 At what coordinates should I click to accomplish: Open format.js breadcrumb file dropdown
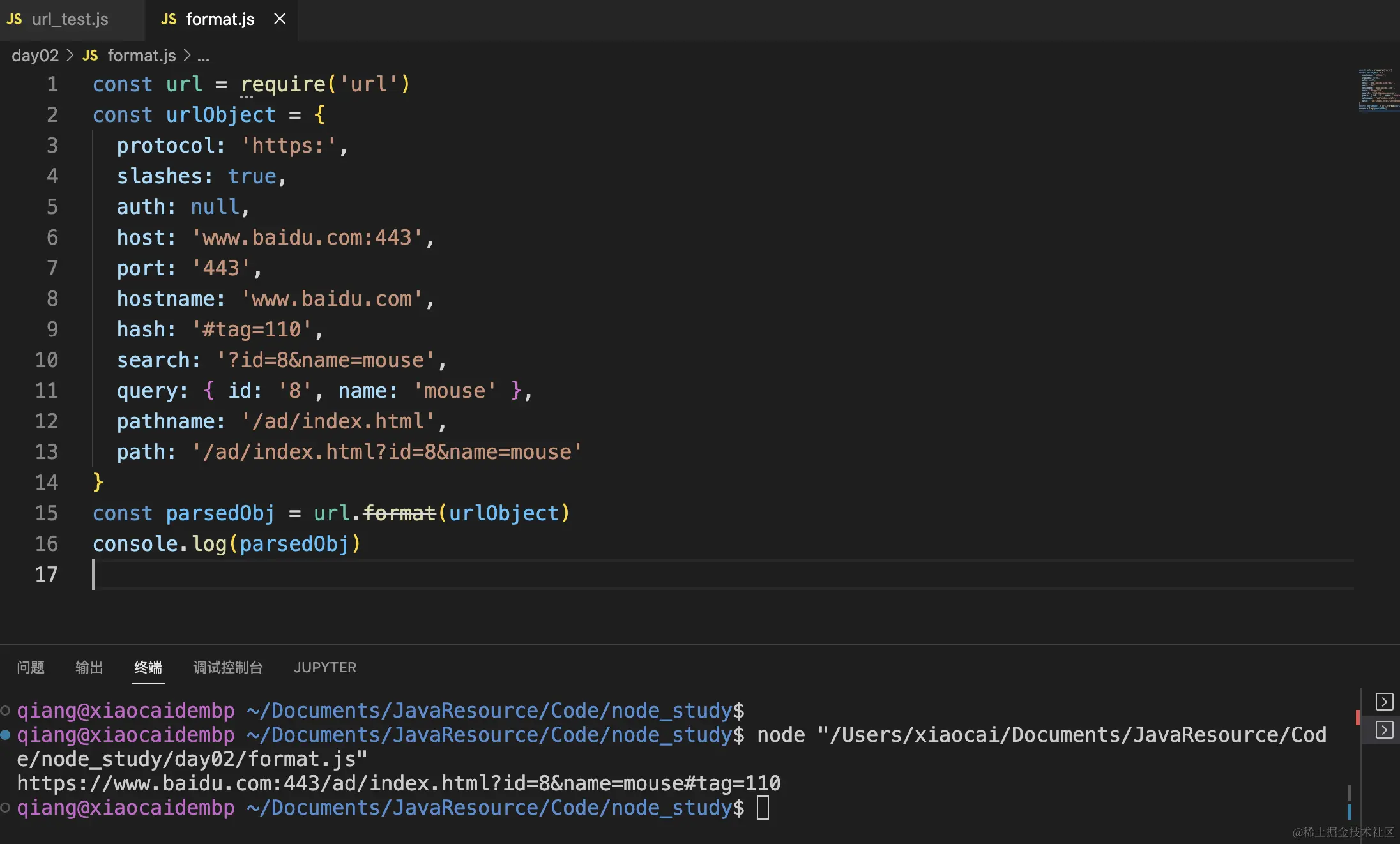141,56
